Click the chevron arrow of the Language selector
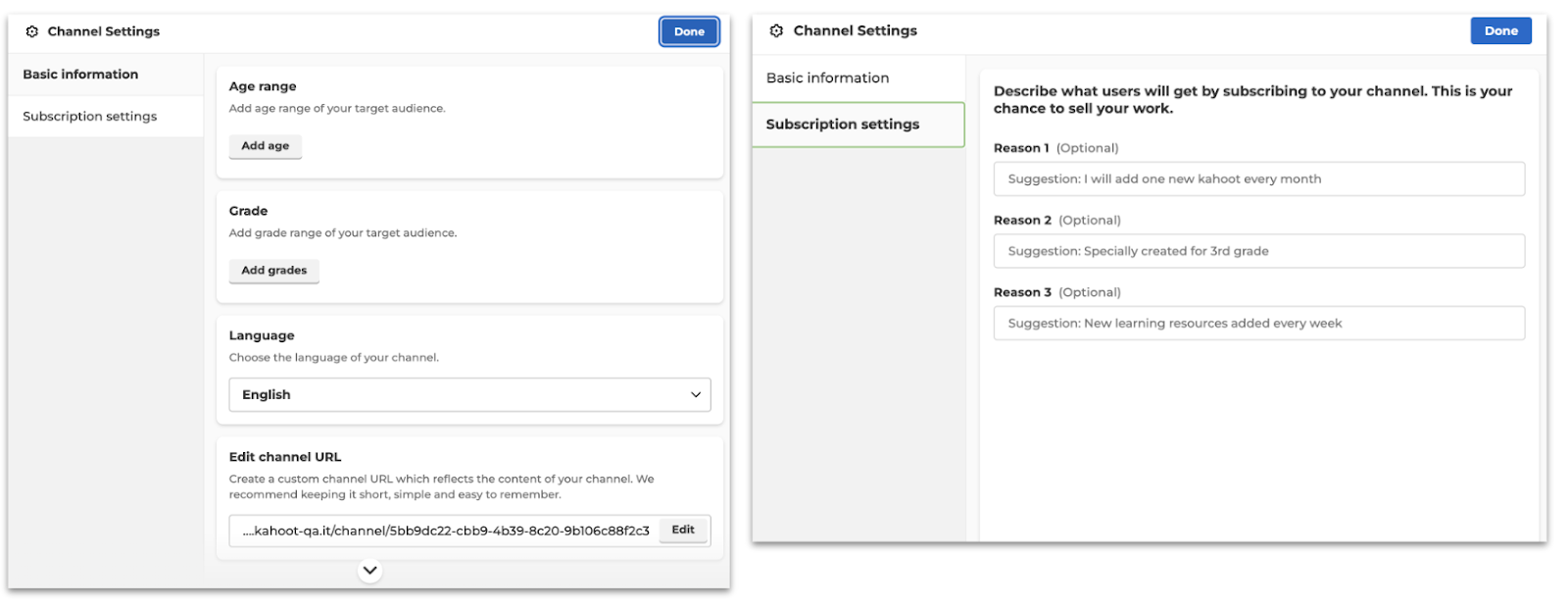 point(696,394)
